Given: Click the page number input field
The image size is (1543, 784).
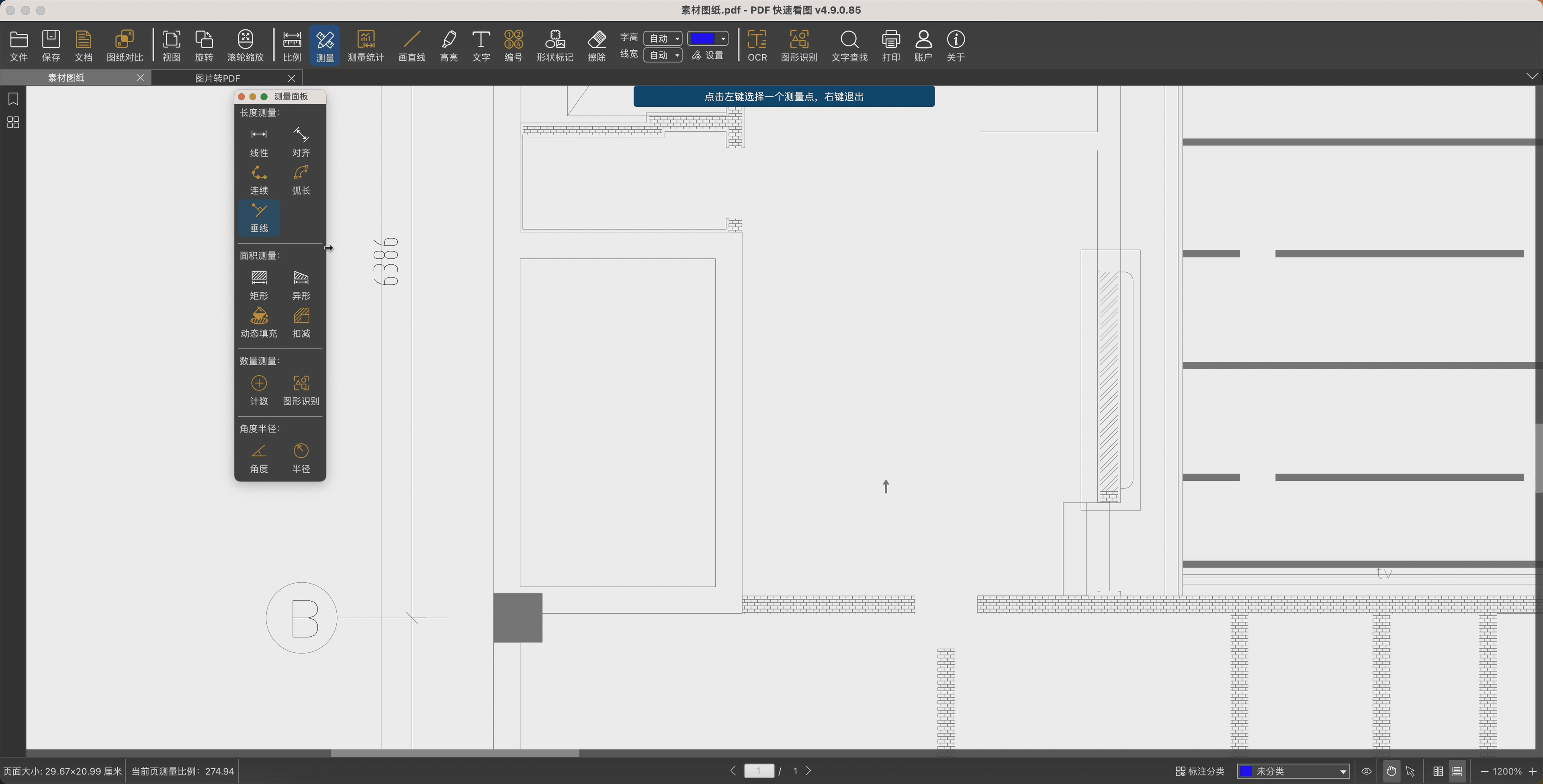Looking at the screenshot, I should coord(759,771).
